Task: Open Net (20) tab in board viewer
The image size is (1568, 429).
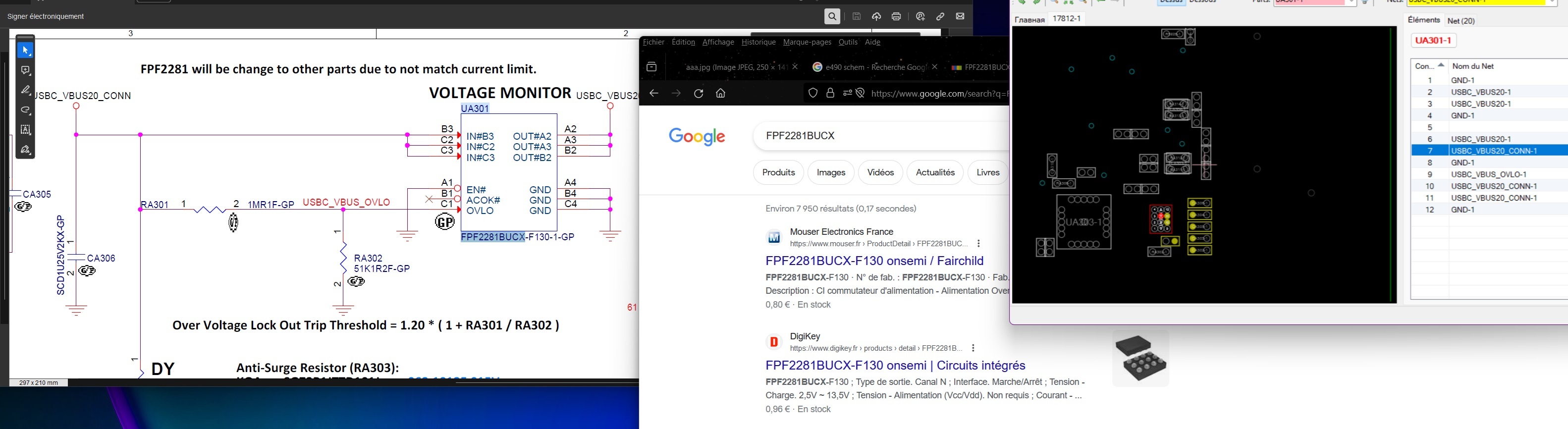Action: pyautogui.click(x=1461, y=21)
